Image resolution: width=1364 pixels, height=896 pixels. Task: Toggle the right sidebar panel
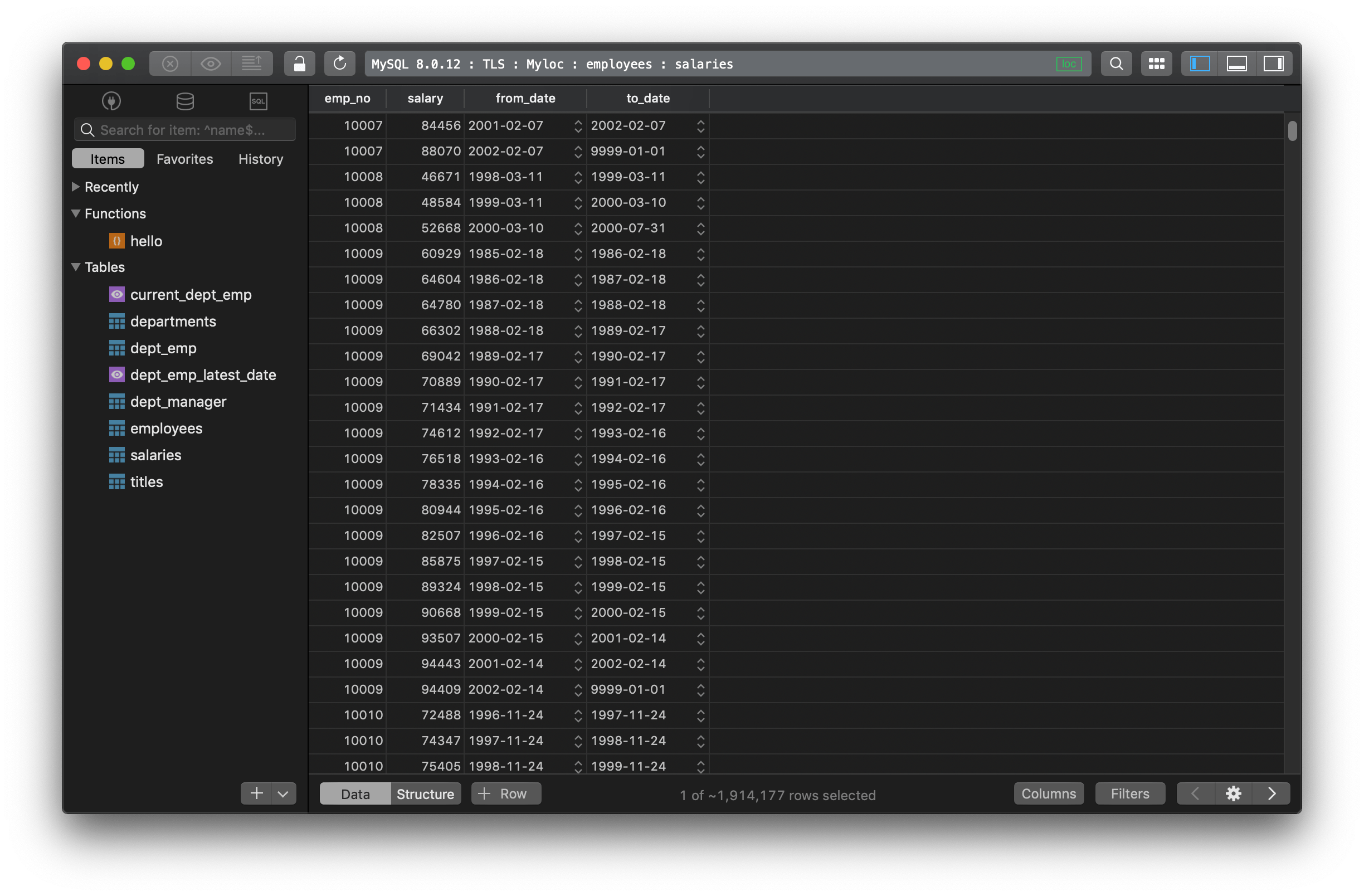click(x=1273, y=64)
